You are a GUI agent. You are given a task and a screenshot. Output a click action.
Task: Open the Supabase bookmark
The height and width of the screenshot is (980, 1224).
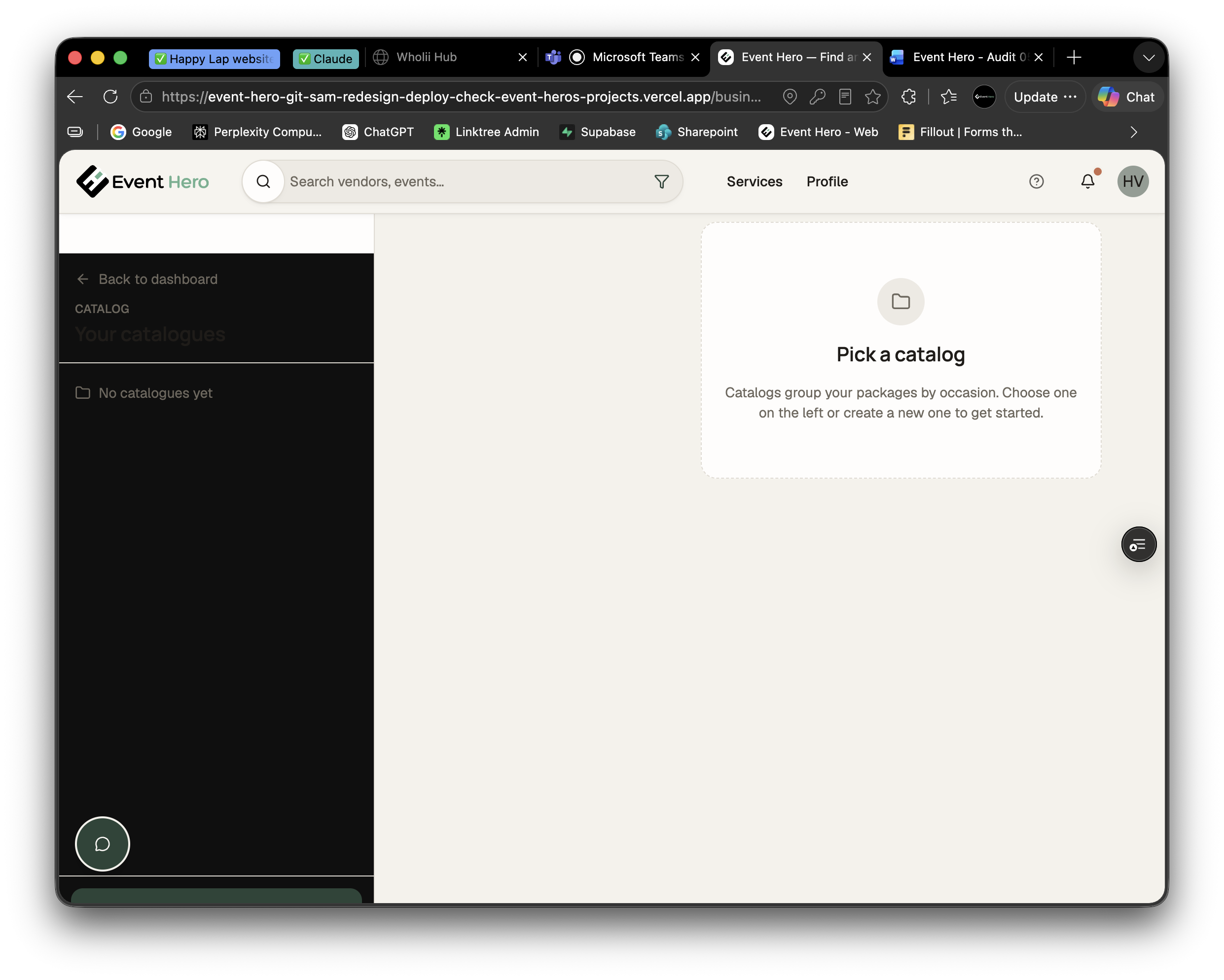click(x=597, y=132)
